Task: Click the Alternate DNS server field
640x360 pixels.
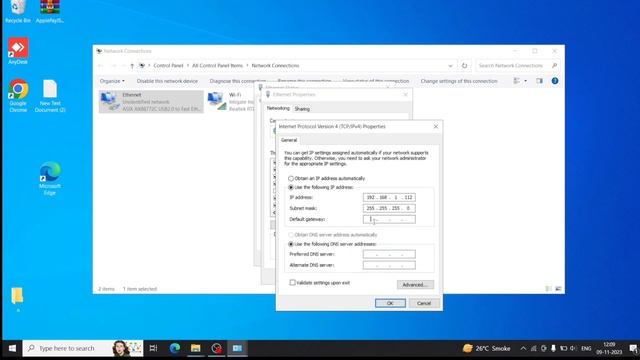Action: click(x=389, y=265)
